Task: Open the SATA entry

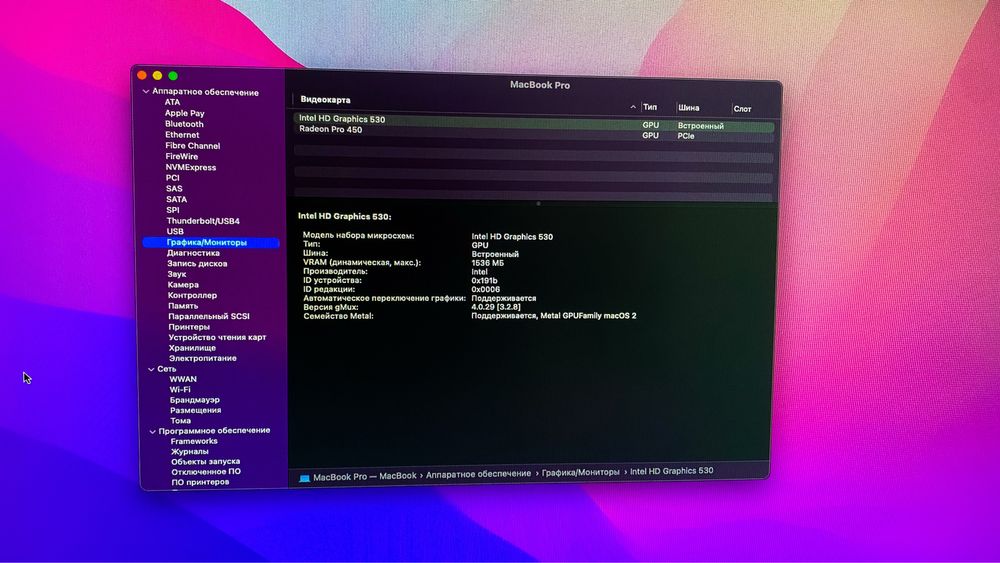Action: click(x=177, y=200)
